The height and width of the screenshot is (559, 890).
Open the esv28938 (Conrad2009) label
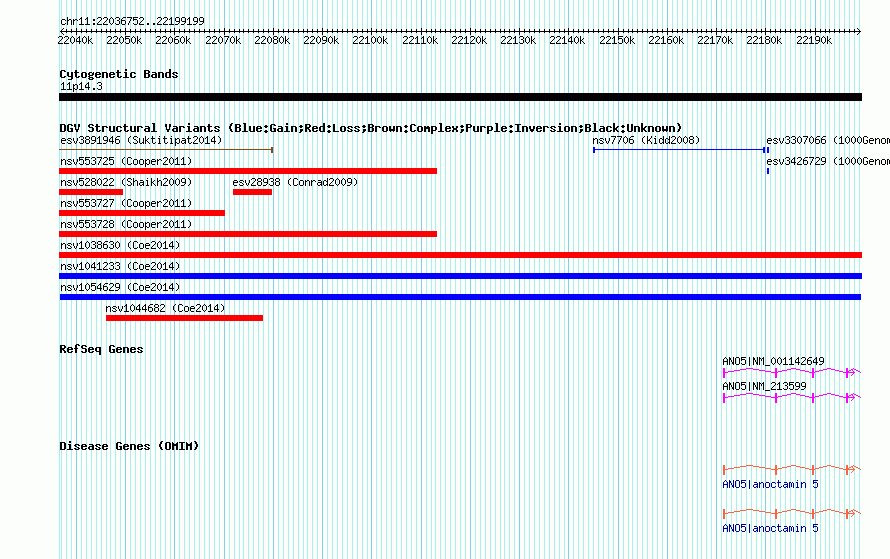[x=295, y=182]
